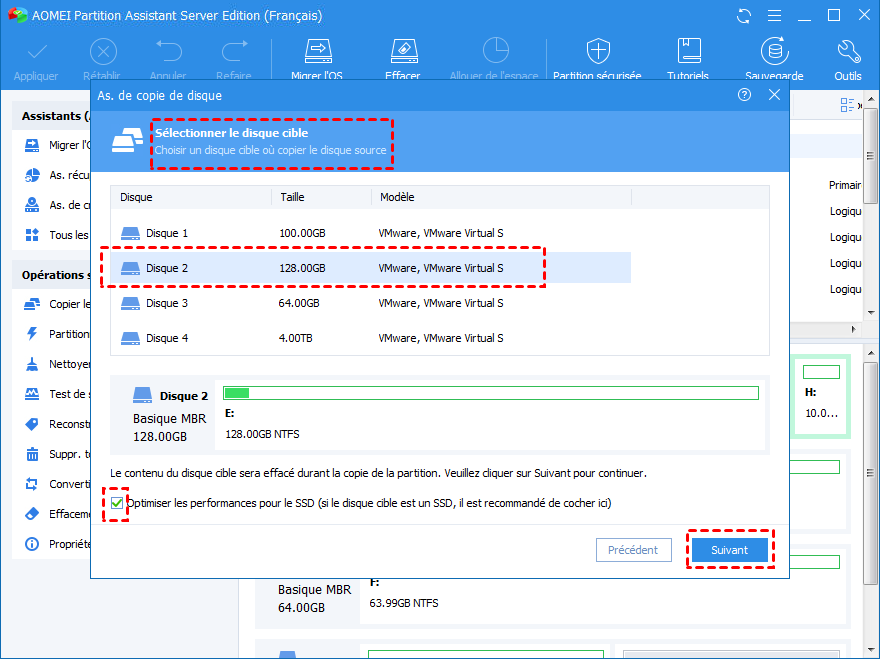880x659 pixels.
Task: Click the 128.00GB size cell
Action: 302,268
